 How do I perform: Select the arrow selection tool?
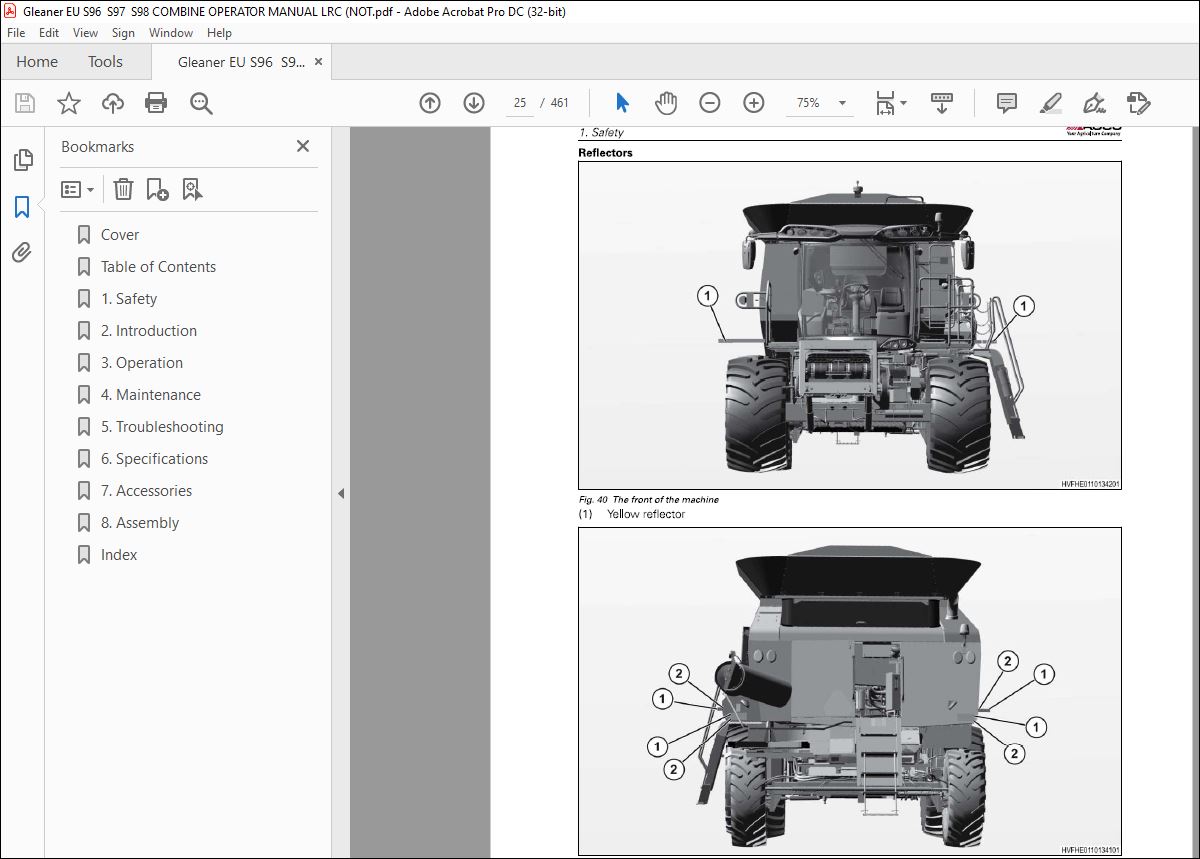622,103
